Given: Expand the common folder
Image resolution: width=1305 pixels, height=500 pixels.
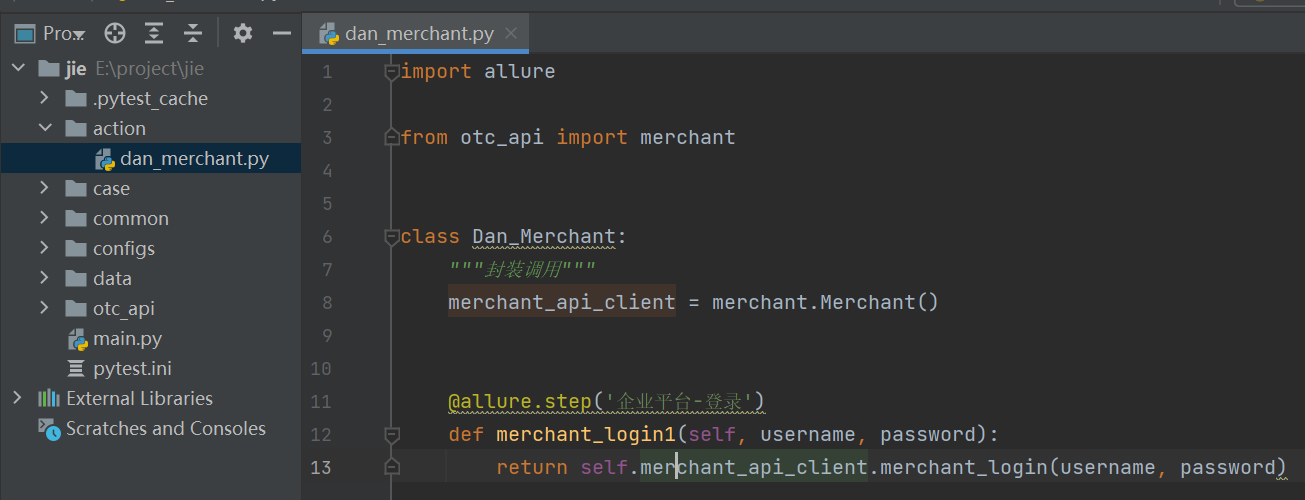Looking at the screenshot, I should point(44,218).
